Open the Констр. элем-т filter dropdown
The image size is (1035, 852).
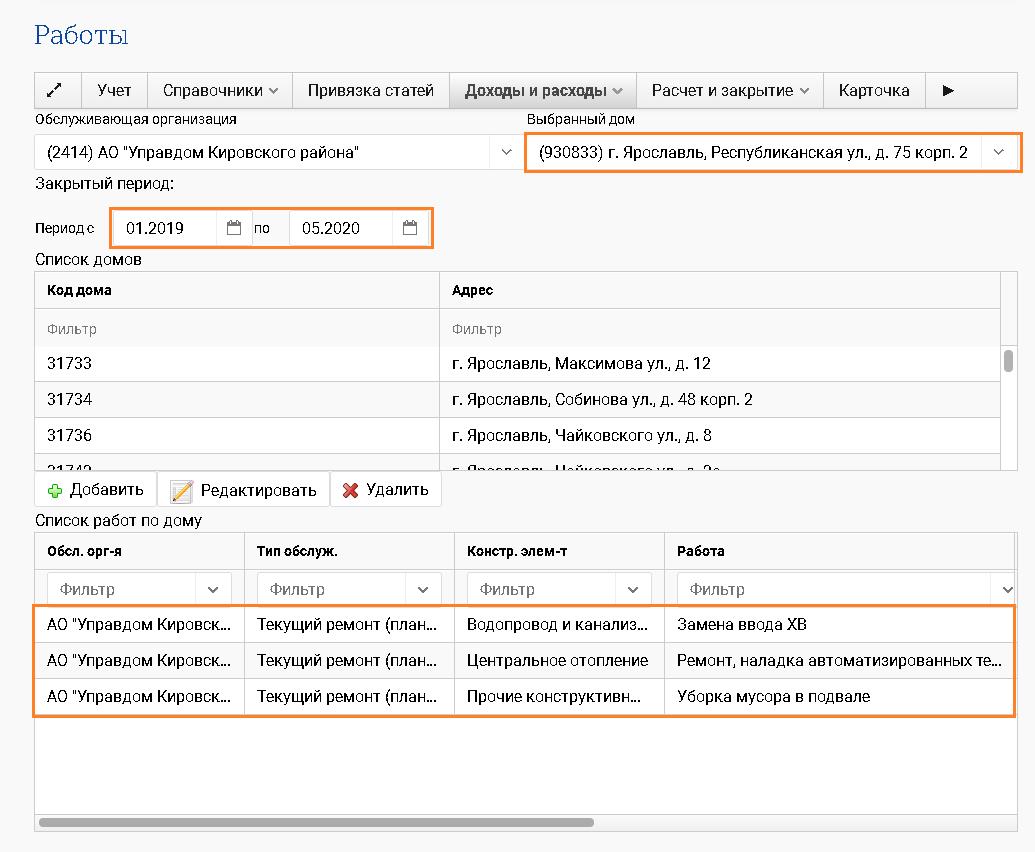point(633,589)
